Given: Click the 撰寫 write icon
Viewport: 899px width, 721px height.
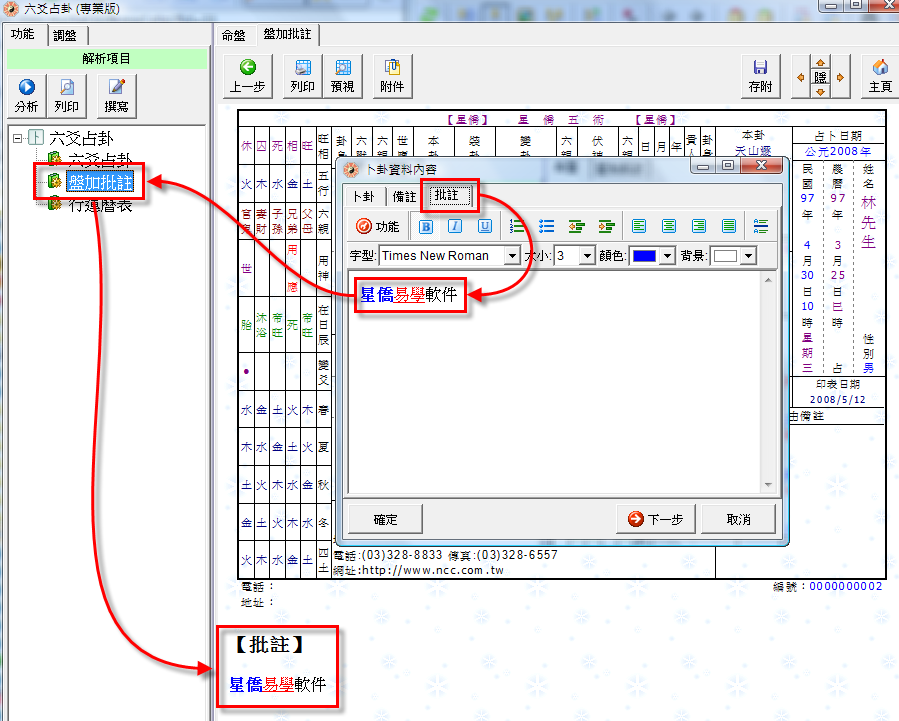Looking at the screenshot, I should (x=116, y=96).
